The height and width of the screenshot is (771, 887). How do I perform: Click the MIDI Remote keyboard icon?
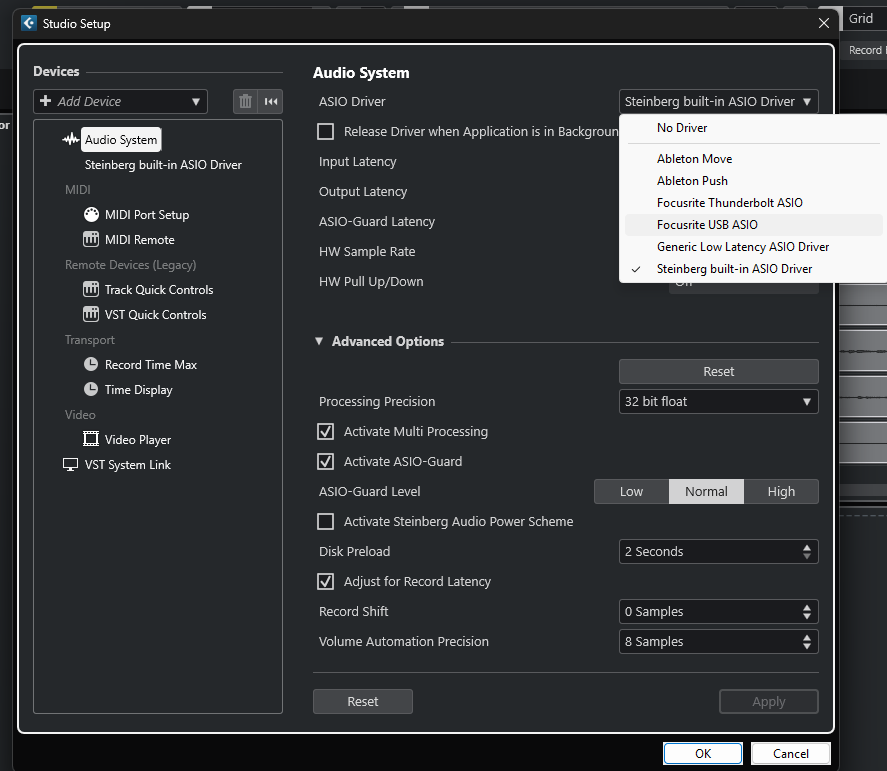pyautogui.click(x=91, y=239)
